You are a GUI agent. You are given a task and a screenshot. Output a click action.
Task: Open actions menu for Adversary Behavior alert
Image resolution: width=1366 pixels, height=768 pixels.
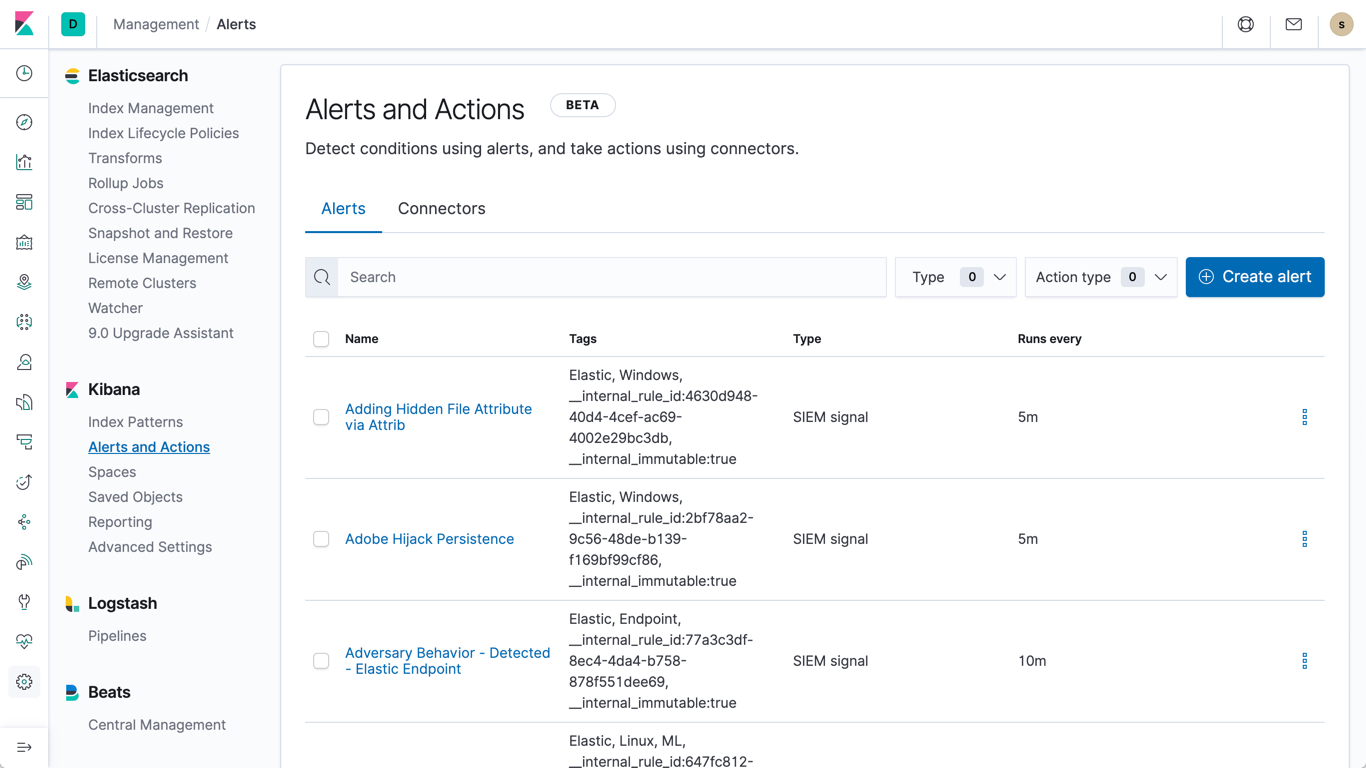coord(1304,661)
